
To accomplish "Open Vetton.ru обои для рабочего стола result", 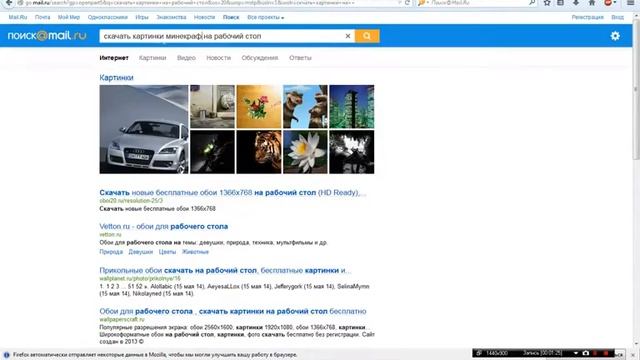I will [164, 227].
